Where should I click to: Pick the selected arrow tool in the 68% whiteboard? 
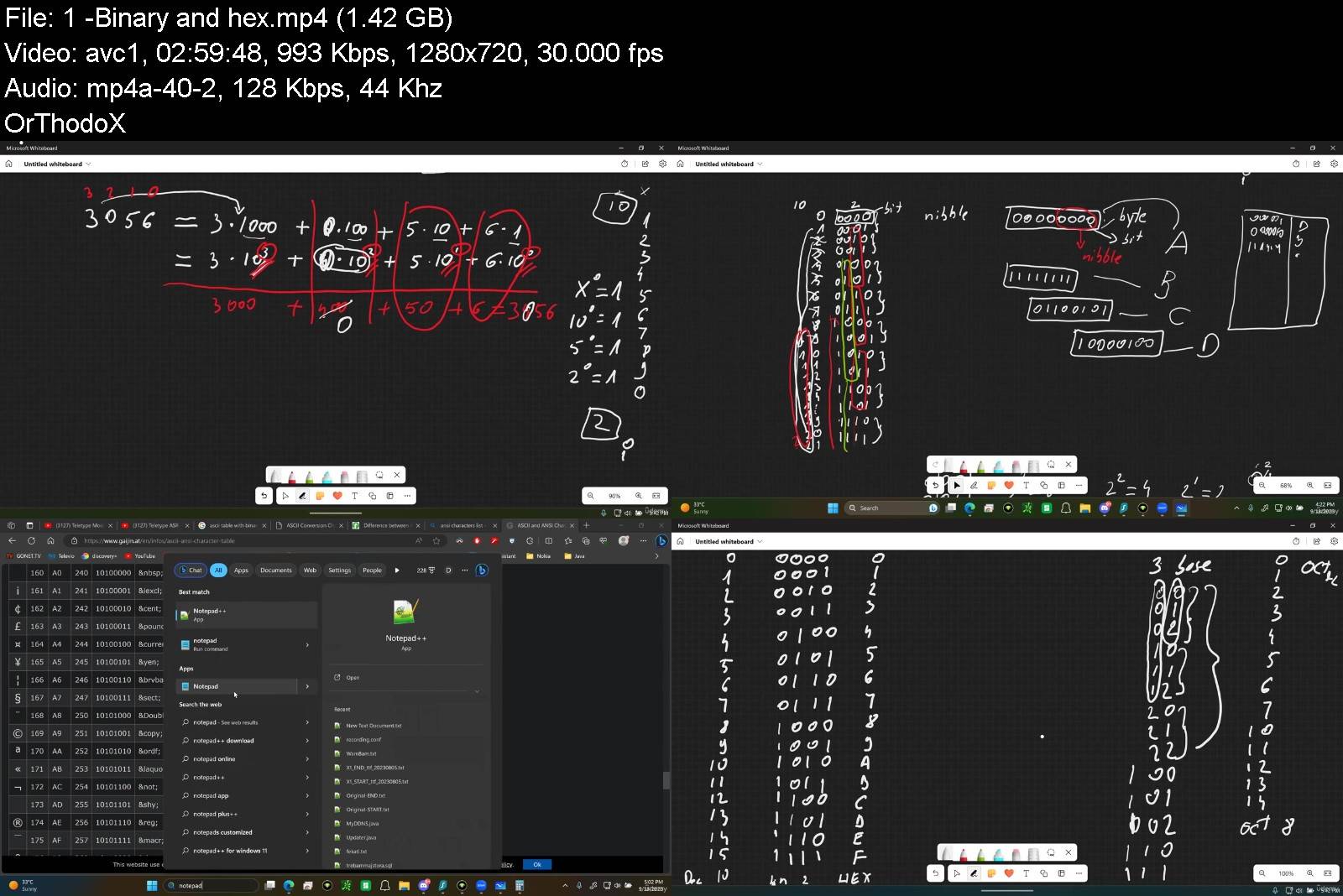(x=957, y=485)
